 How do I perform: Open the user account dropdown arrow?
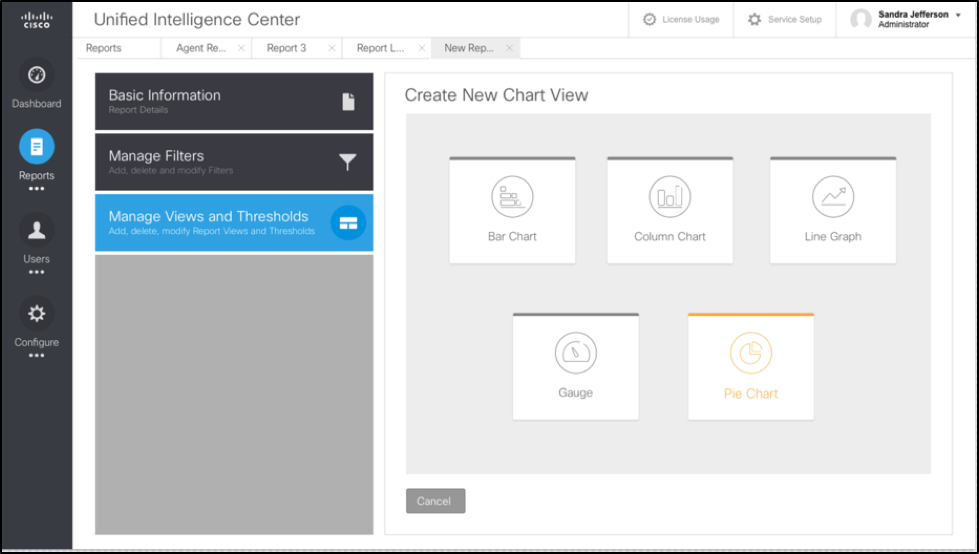(x=958, y=15)
